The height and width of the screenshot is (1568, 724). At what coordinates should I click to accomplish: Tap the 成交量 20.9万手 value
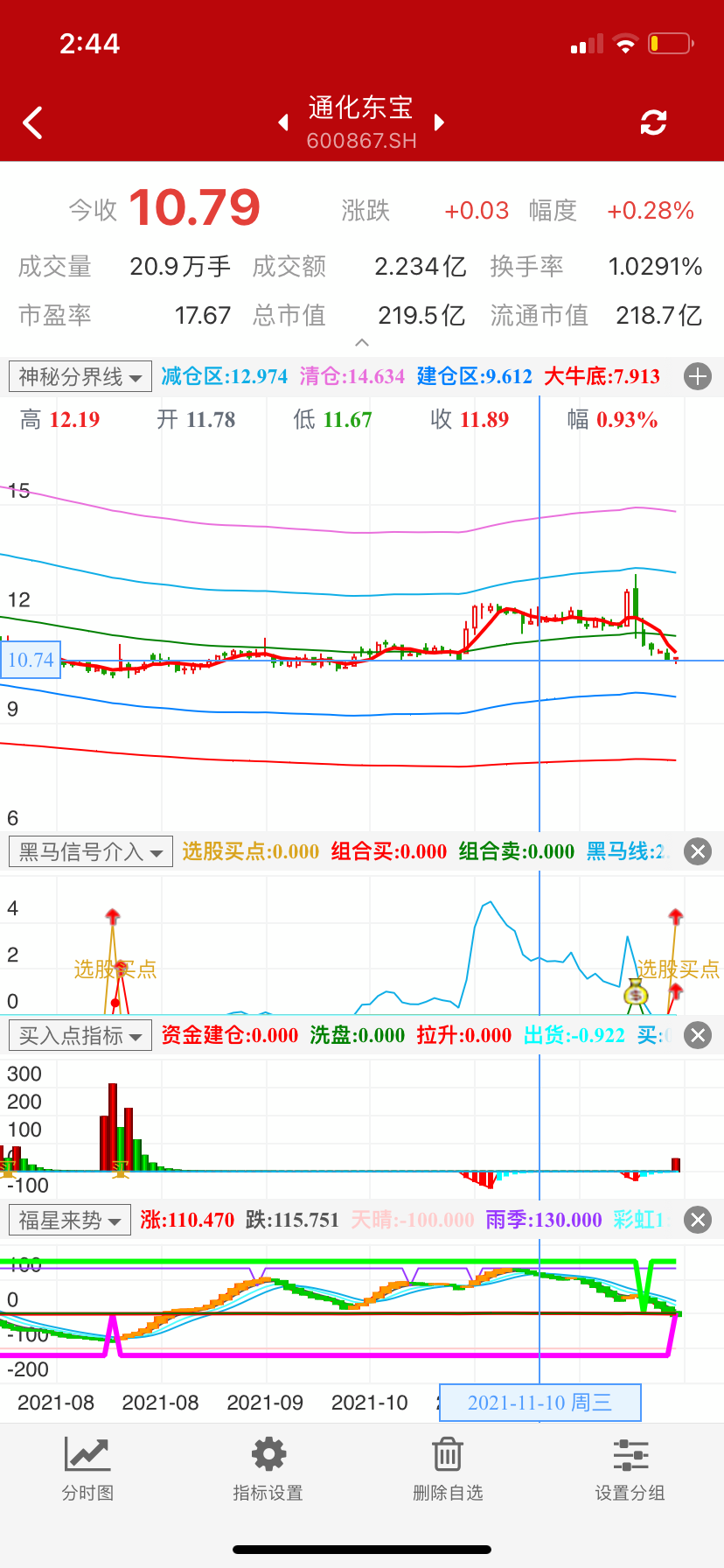click(180, 266)
